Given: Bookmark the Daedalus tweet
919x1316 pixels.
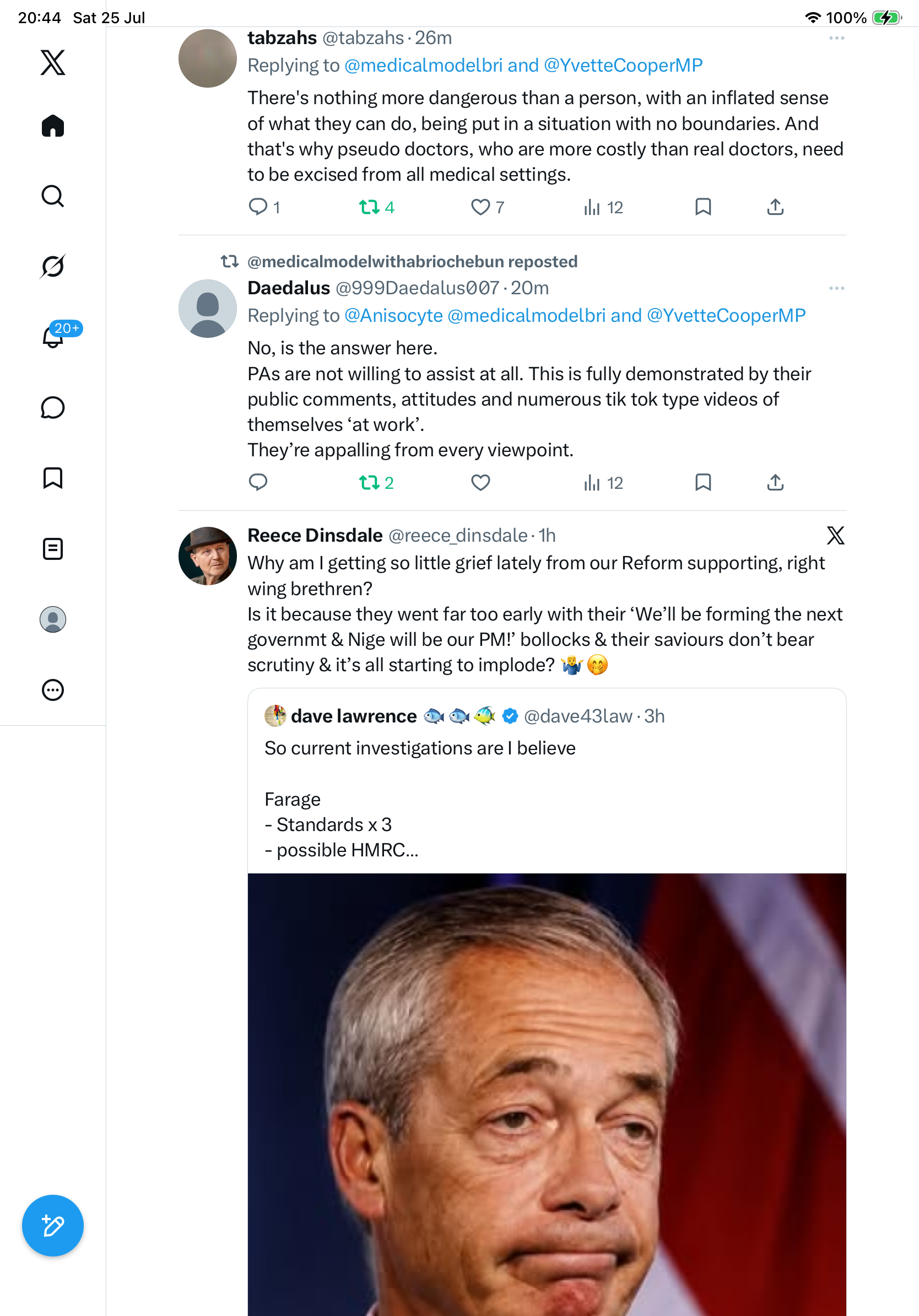Looking at the screenshot, I should coord(703,483).
